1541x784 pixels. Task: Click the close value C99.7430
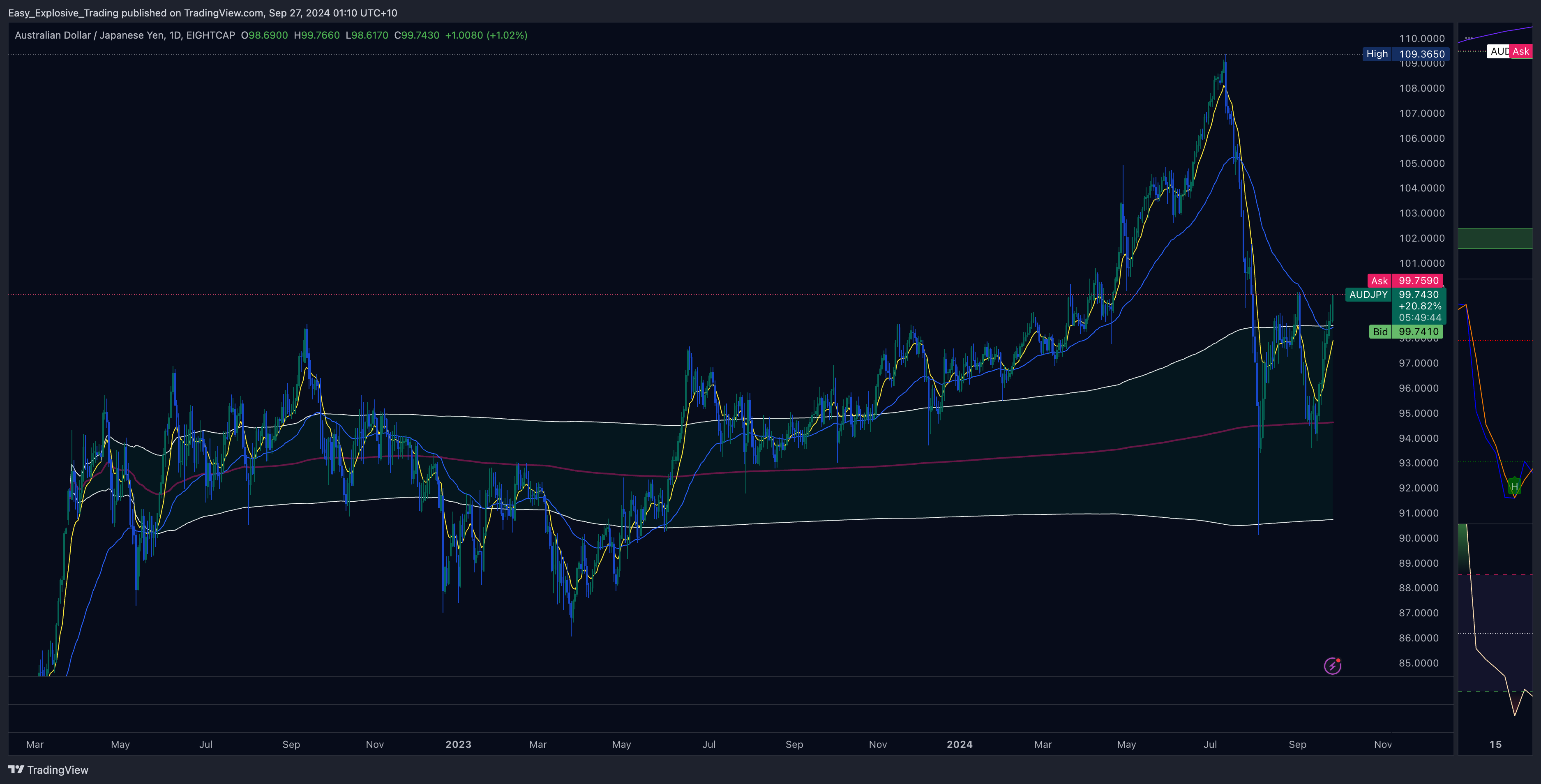(416, 35)
